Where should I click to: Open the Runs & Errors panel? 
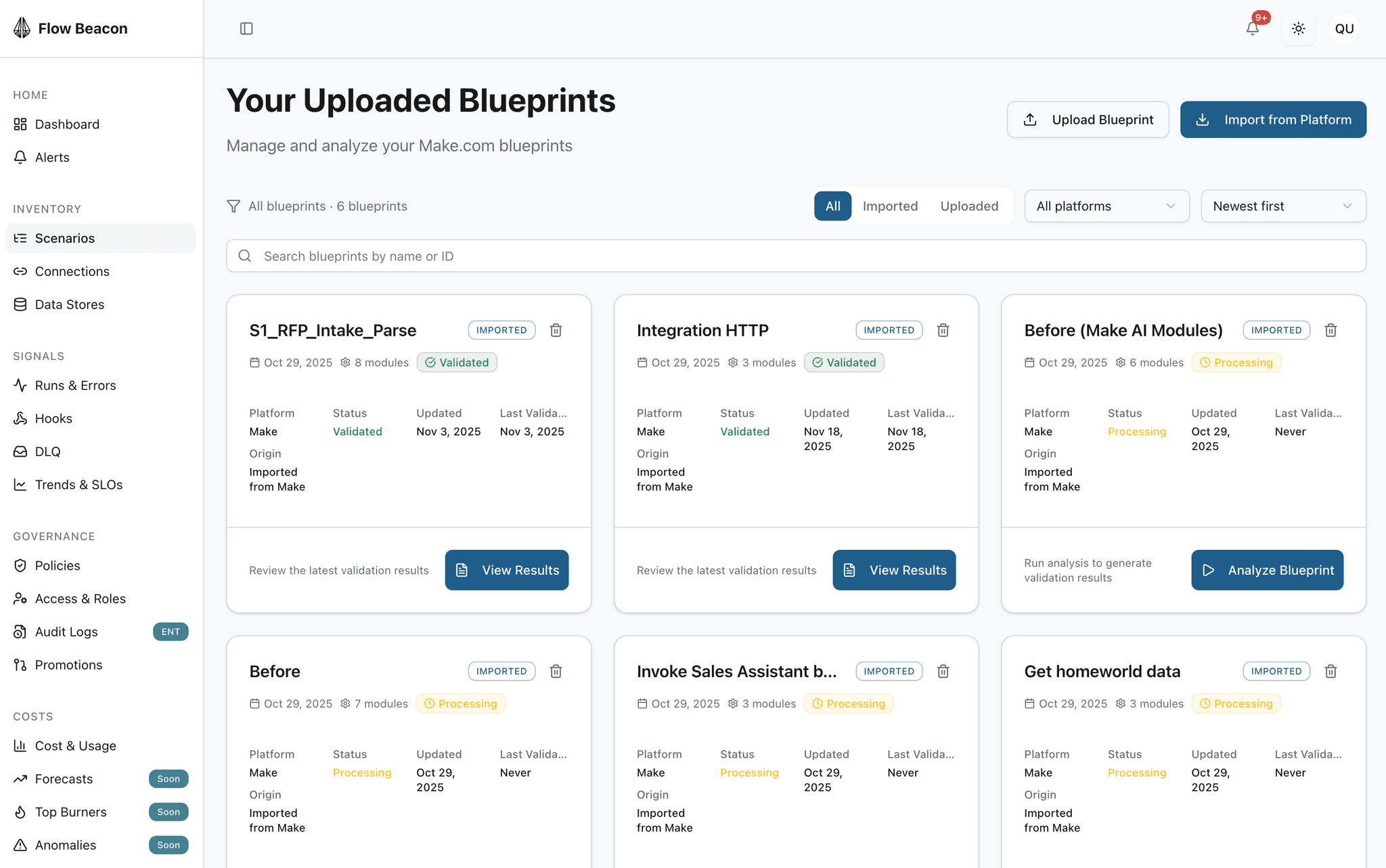pos(75,385)
